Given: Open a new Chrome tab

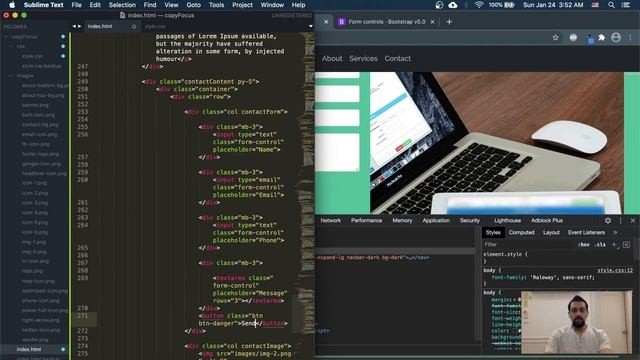Looking at the screenshot, I should pyautogui.click(x=449, y=22).
